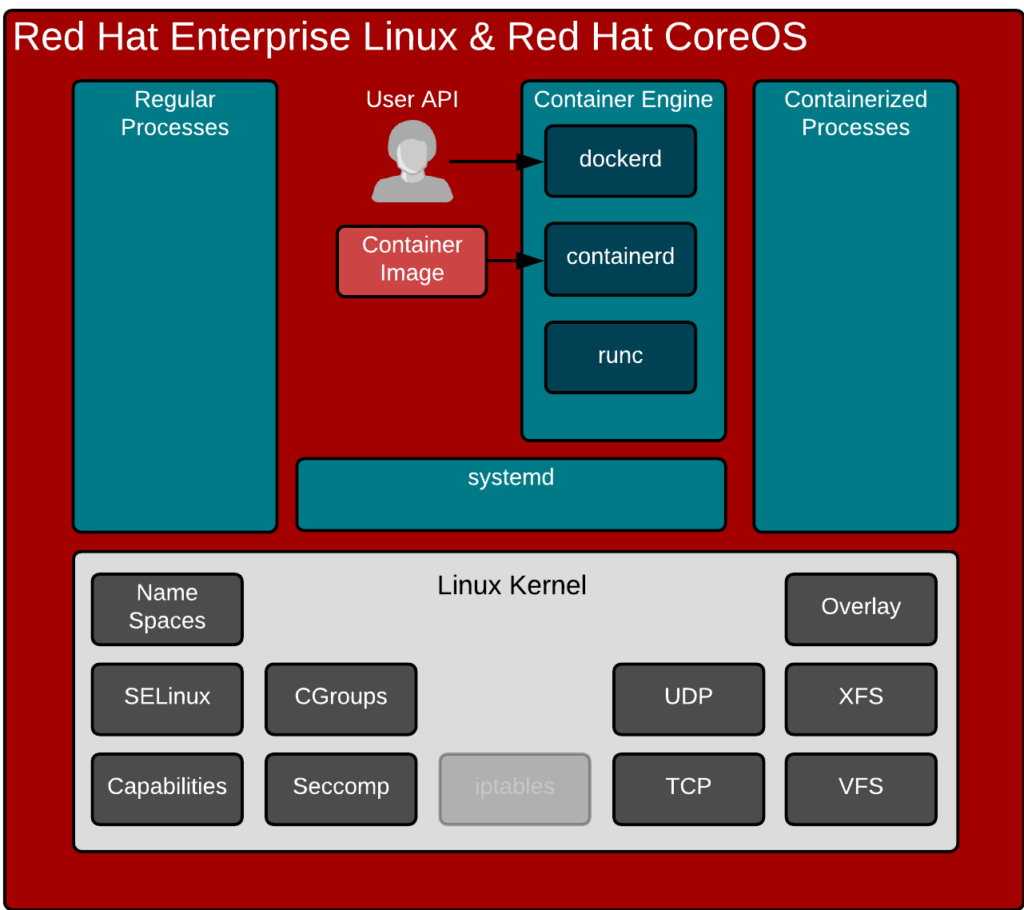Screen dimensions: 1024x910
Task: Select the SELinux kernel box
Action: (x=167, y=699)
